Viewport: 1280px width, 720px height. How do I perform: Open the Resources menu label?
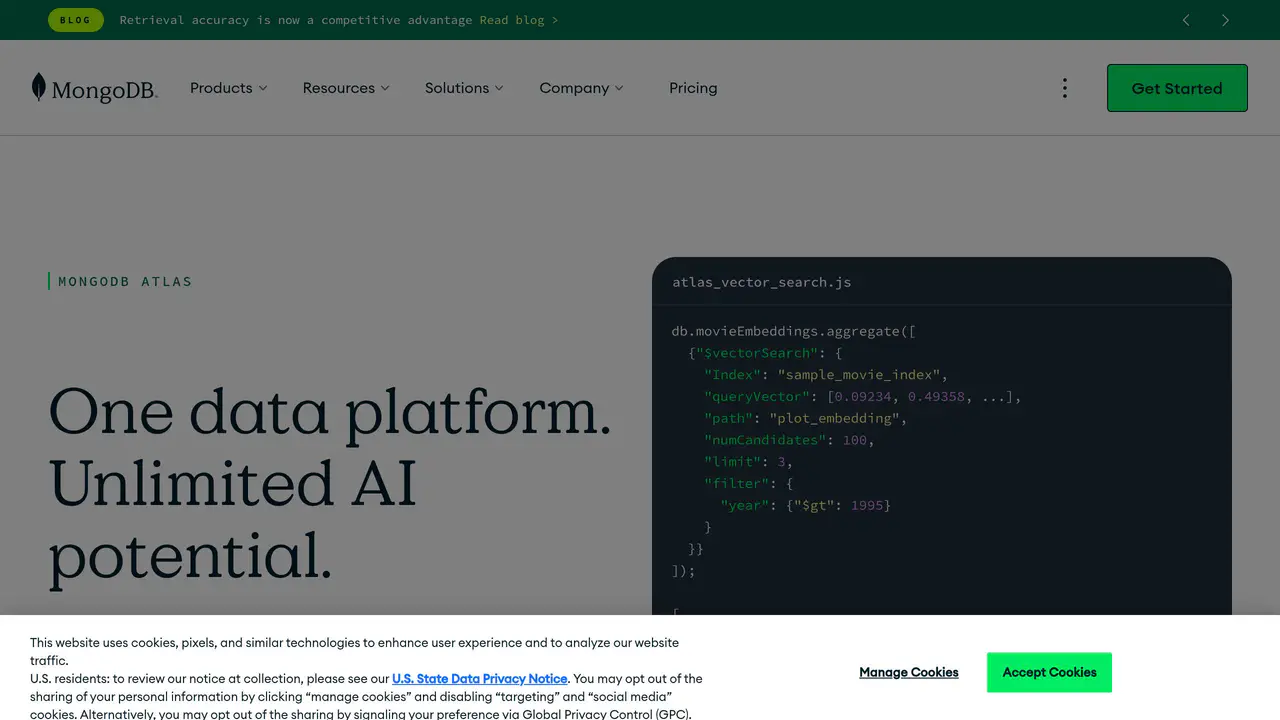pyautogui.click(x=339, y=88)
